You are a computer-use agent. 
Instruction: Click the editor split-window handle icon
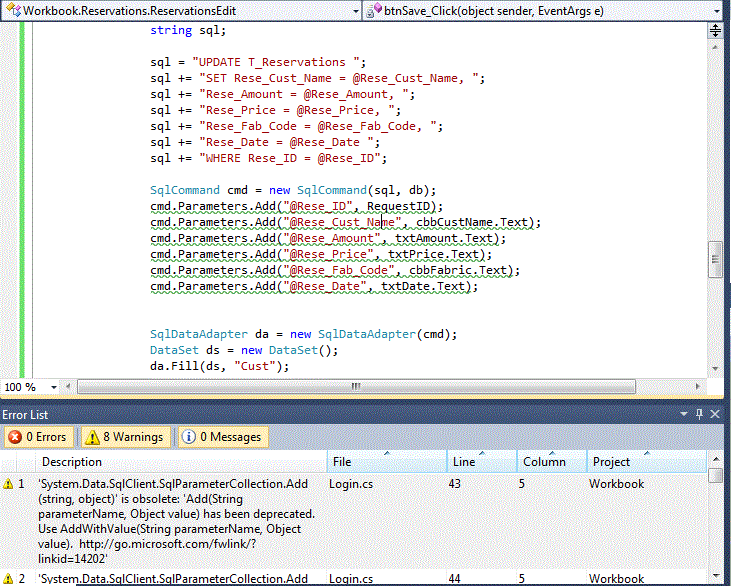pyautogui.click(x=715, y=30)
